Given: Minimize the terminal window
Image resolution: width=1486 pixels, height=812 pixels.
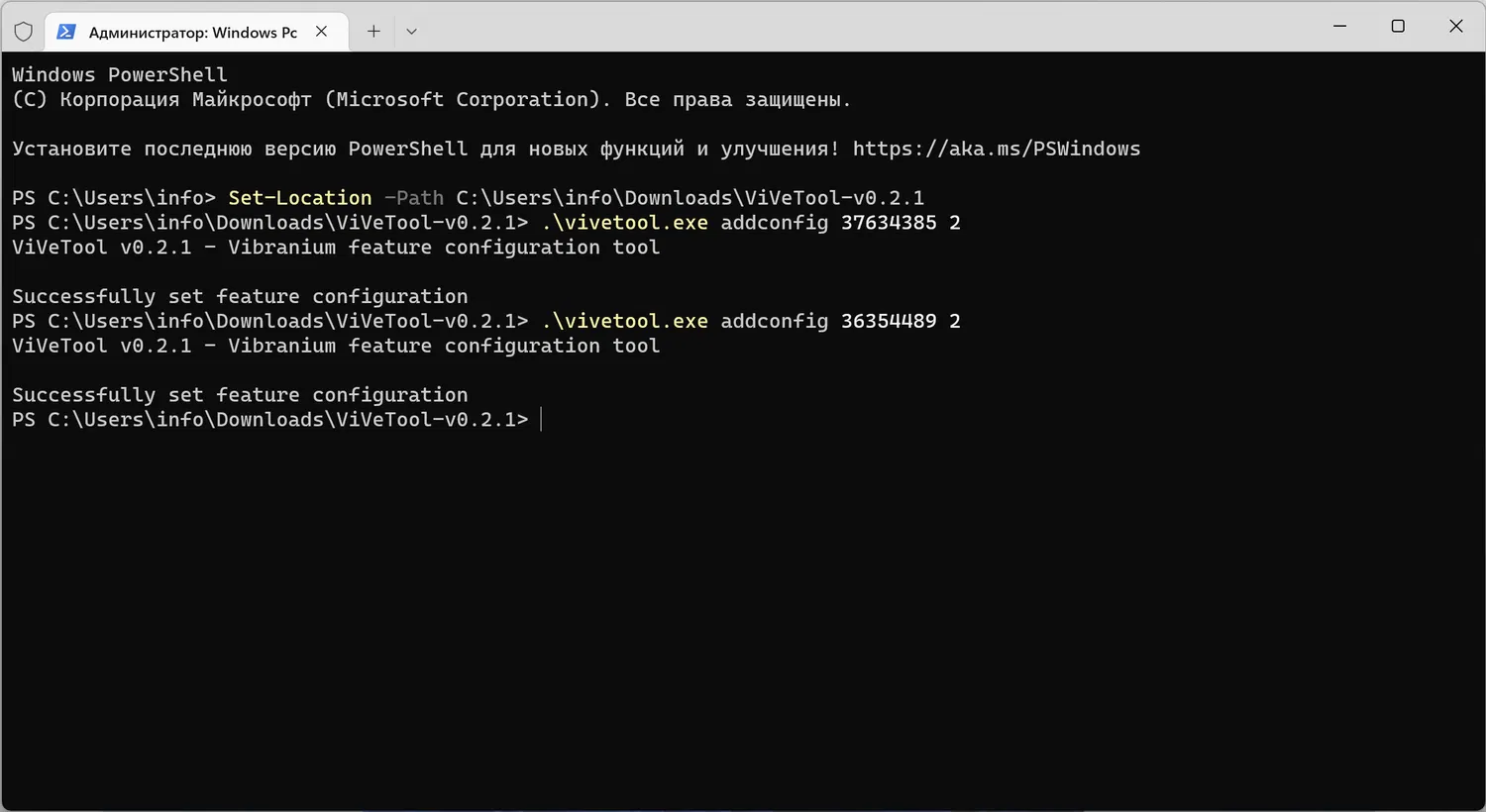Looking at the screenshot, I should (x=1340, y=27).
